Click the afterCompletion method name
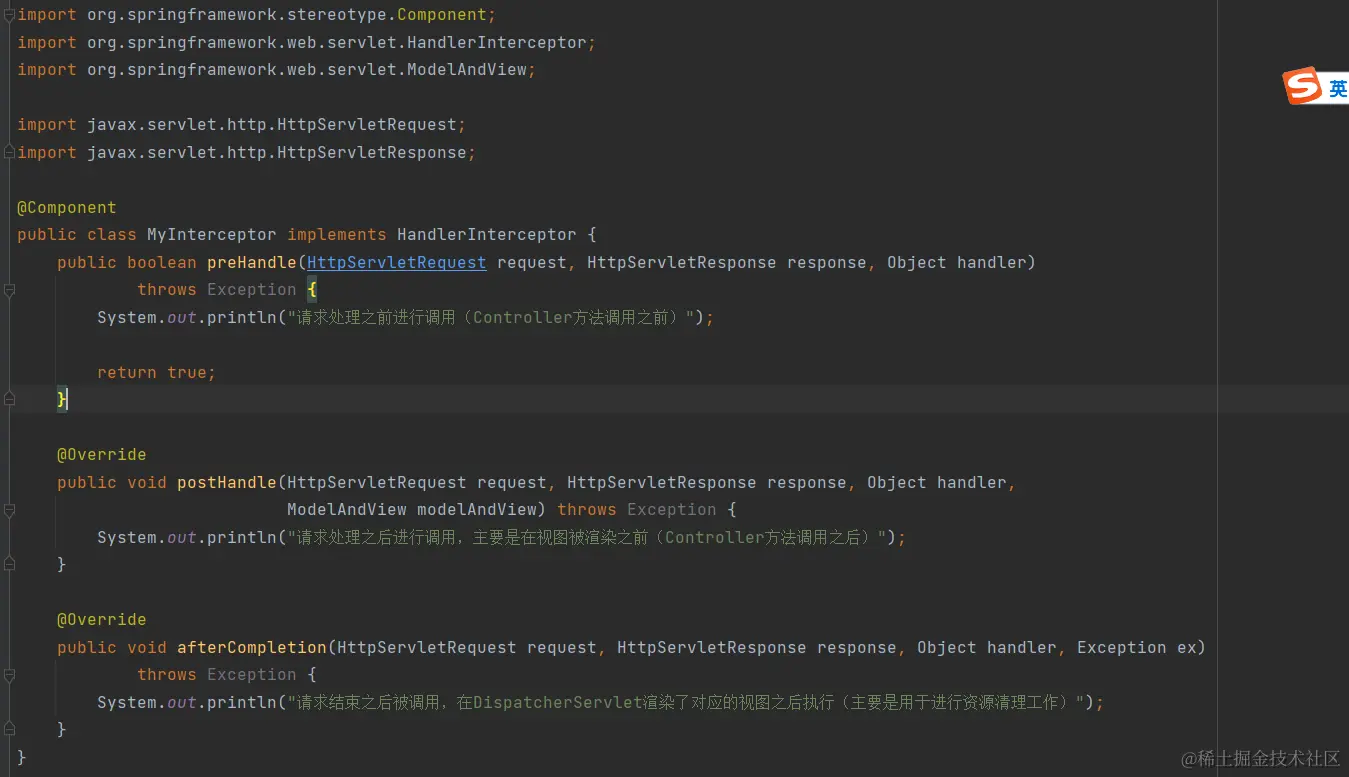1349x777 pixels. click(252, 647)
